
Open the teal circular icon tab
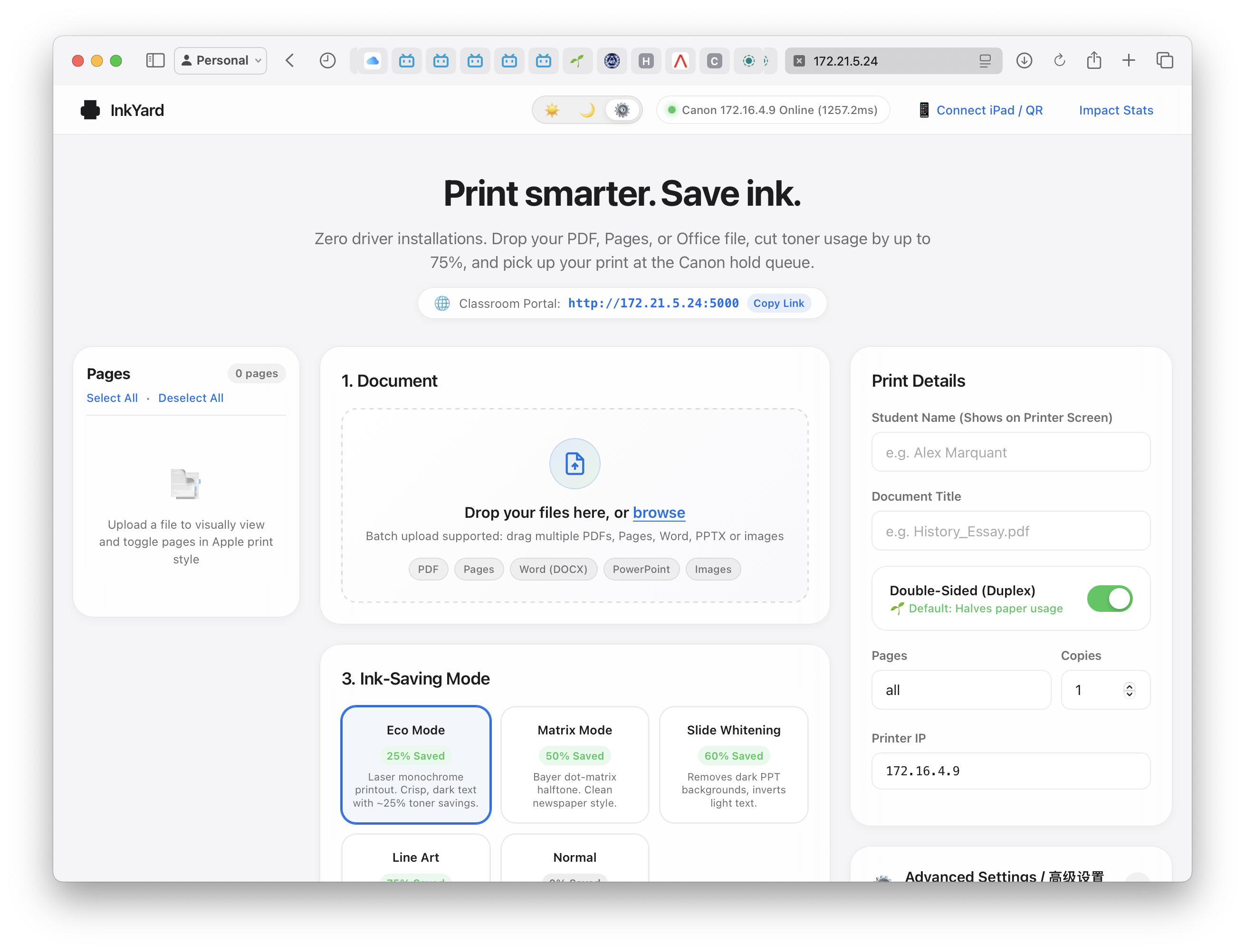[x=748, y=61]
